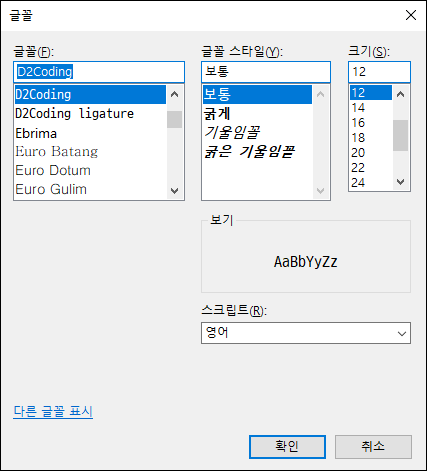Screen dimensions: 427x471
Task: Select font size 14
Action: (x=371, y=108)
